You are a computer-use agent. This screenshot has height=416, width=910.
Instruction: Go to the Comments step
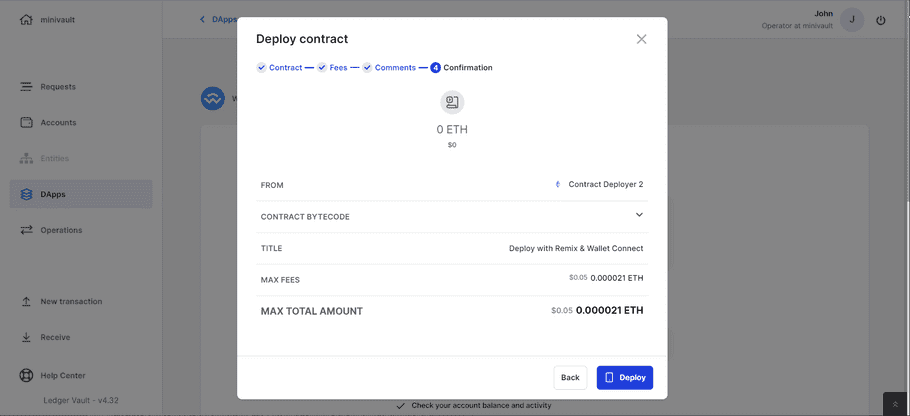click(389, 68)
